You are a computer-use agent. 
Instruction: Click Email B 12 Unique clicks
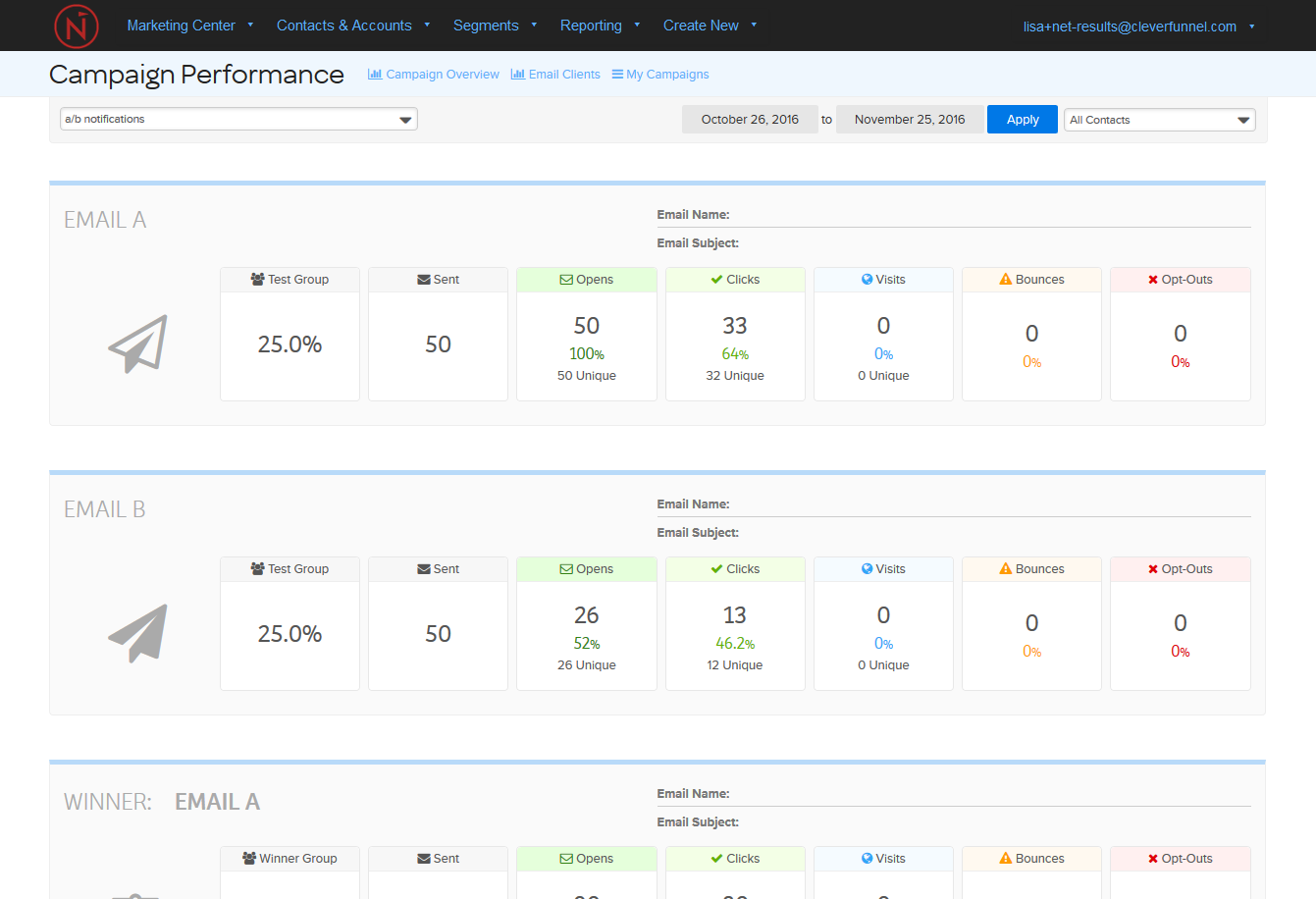[x=735, y=665]
